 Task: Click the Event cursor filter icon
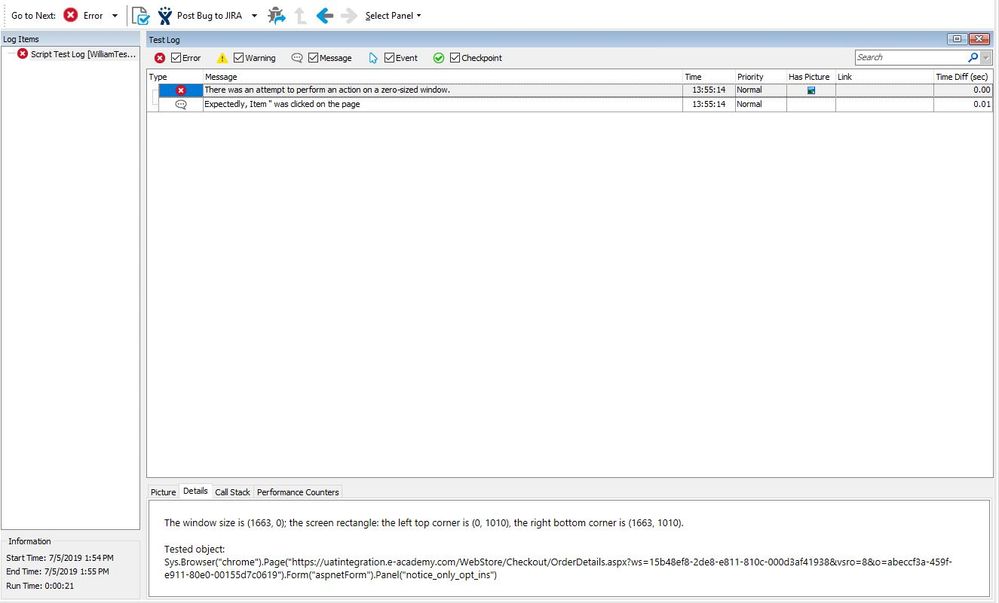click(373, 58)
